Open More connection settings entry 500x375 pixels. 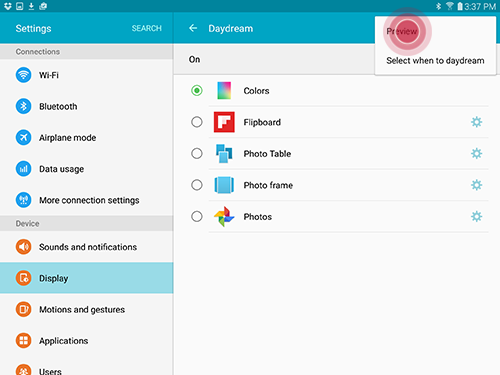tap(87, 200)
